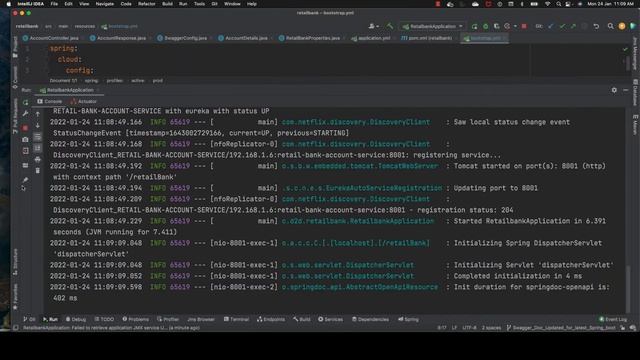
Task: Print console output with the printer icon
Action: tap(38, 159)
